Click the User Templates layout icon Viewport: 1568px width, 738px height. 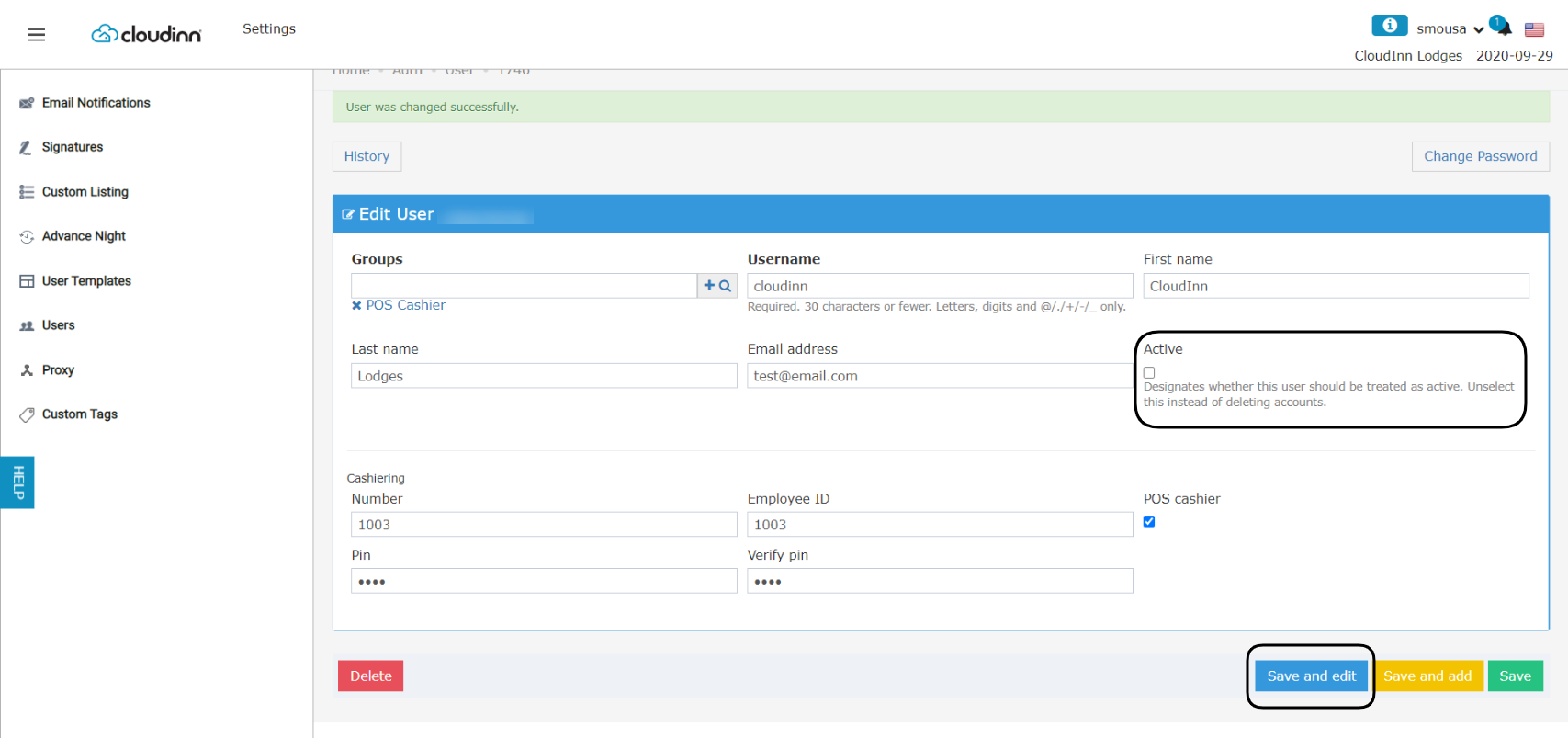click(x=27, y=281)
